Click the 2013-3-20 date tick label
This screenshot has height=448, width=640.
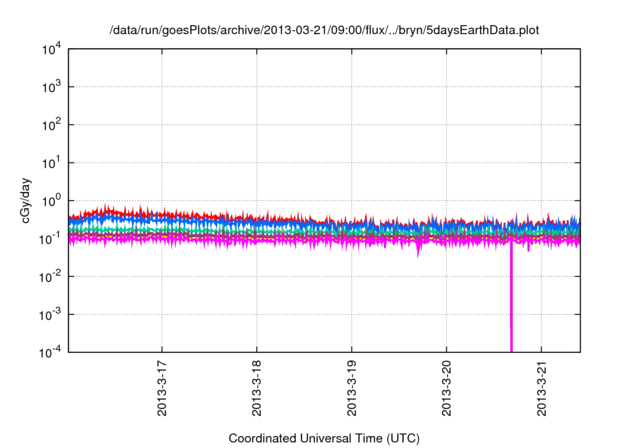point(446,388)
